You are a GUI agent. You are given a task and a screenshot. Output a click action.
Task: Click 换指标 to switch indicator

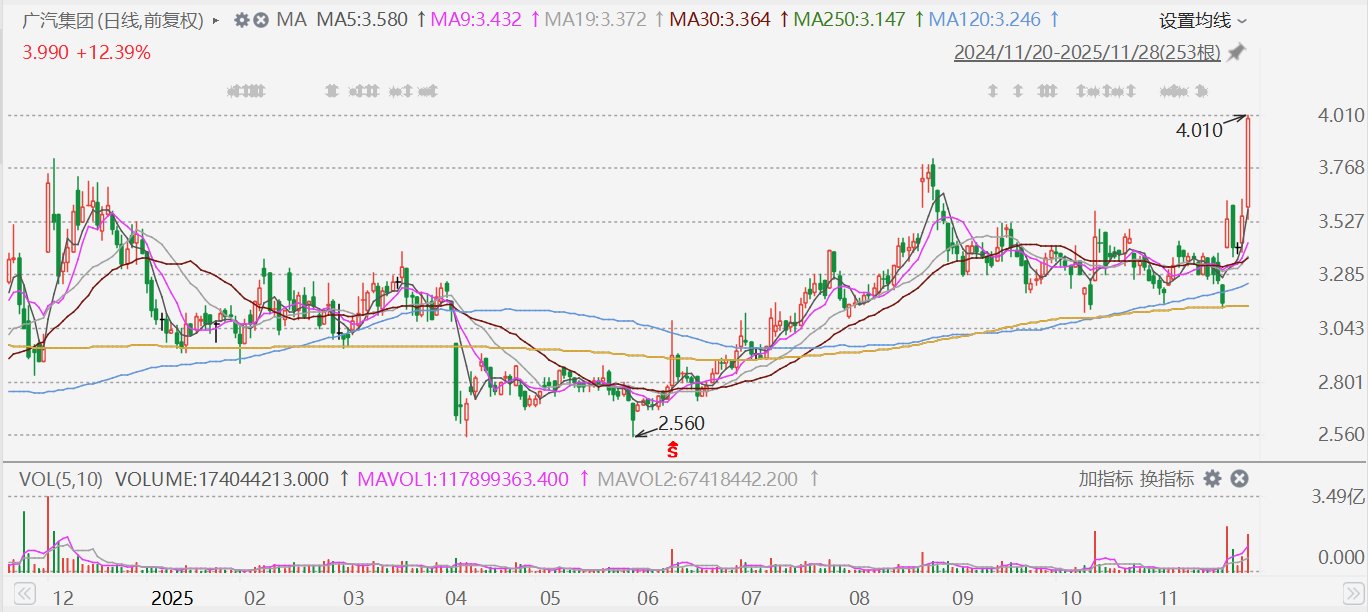coord(1167,479)
